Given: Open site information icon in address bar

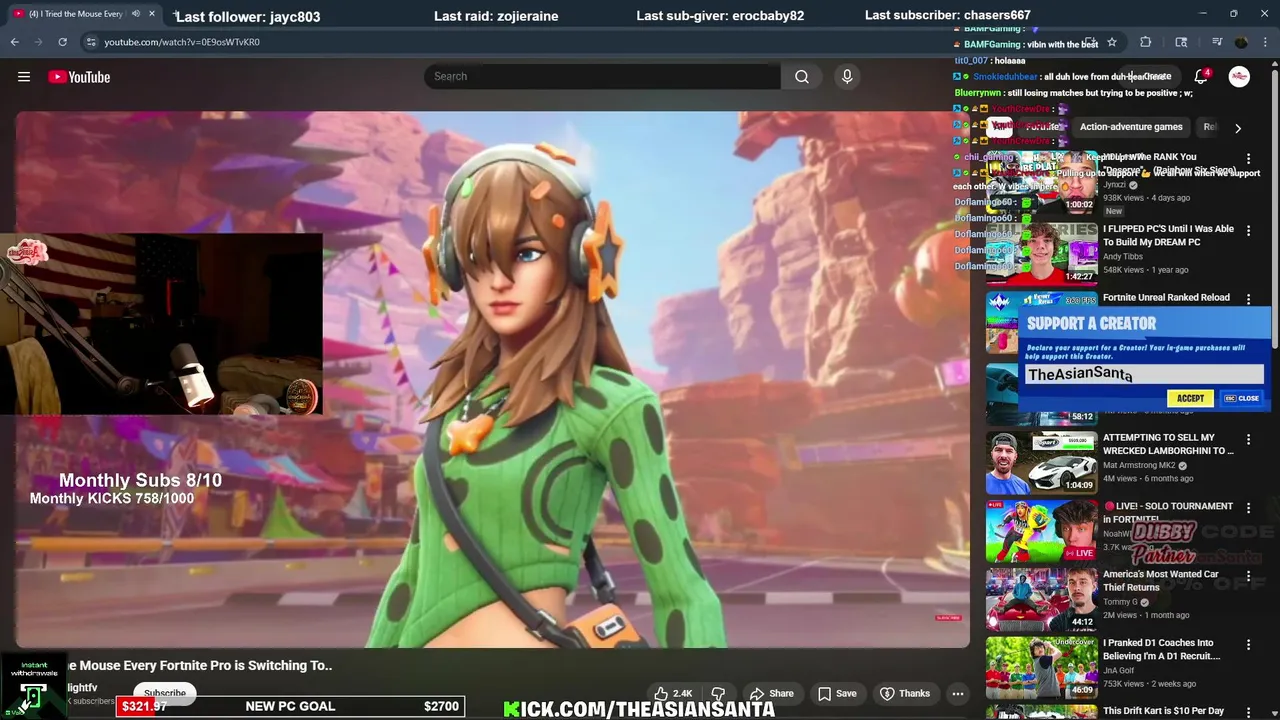Looking at the screenshot, I should tap(91, 42).
